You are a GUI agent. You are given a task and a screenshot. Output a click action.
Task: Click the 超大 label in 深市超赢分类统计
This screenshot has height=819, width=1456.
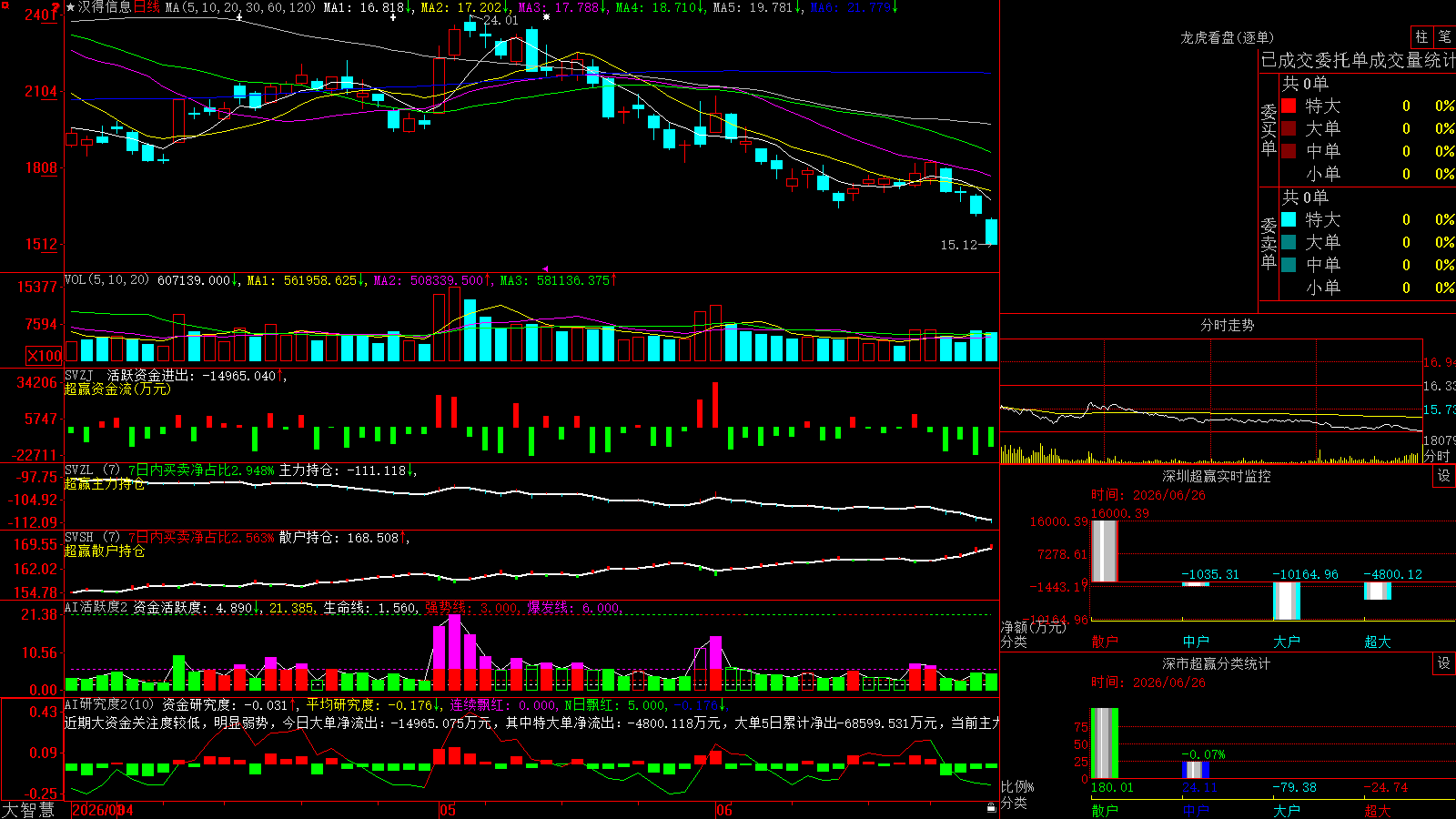pyautogui.click(x=1378, y=810)
